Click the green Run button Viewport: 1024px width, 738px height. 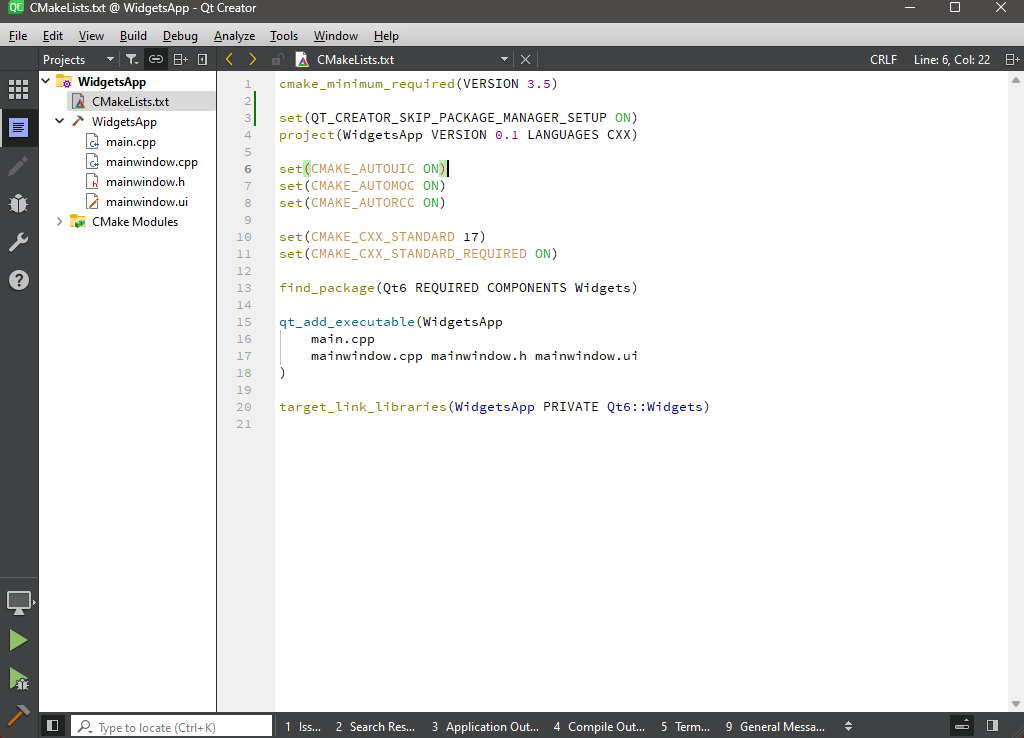pos(18,640)
